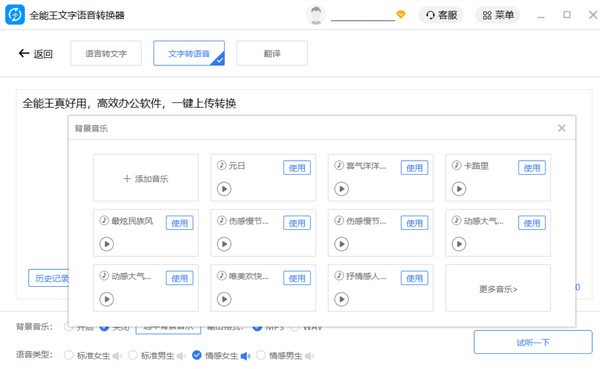This screenshot has width=600, height=369.
Task: Play the 抒情感人 track preview
Action: pos(342,299)
